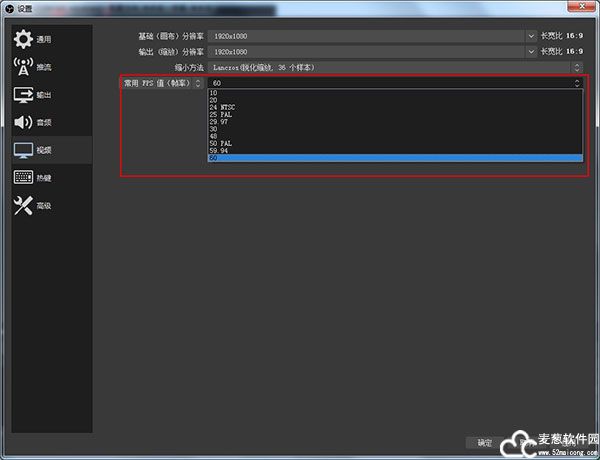
Task: Expand the base canvas resolution dropdown
Action: [531, 36]
